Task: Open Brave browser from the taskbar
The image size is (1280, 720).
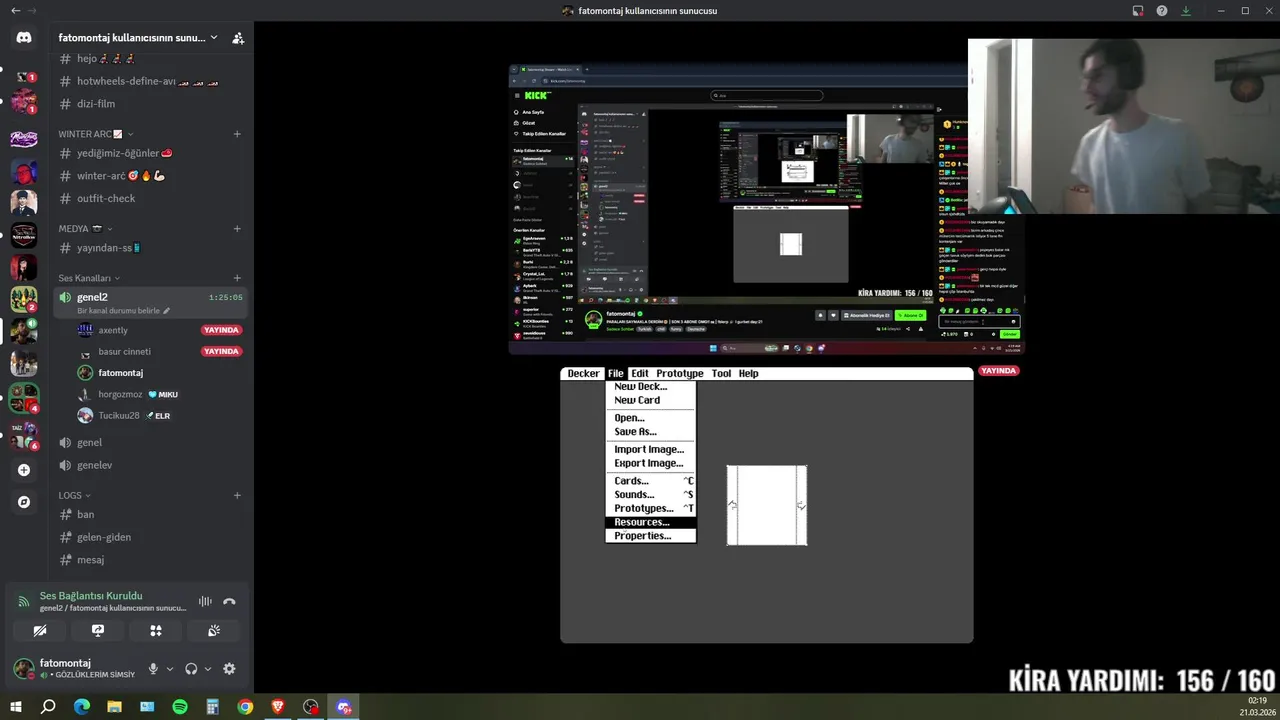Action: pos(278,706)
